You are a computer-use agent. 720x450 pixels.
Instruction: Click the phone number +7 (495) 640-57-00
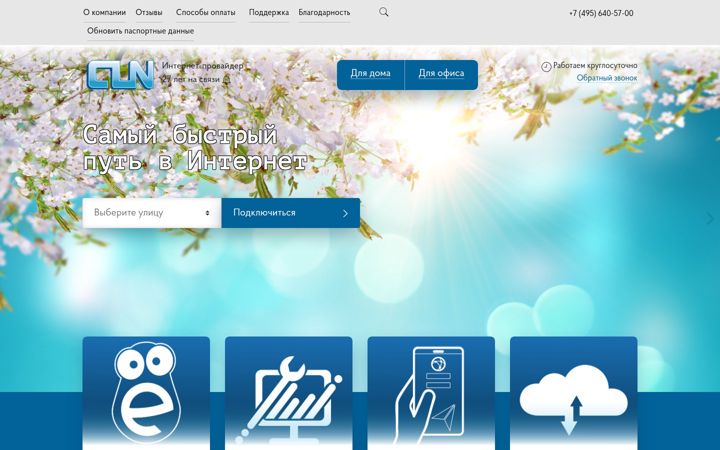tap(601, 13)
